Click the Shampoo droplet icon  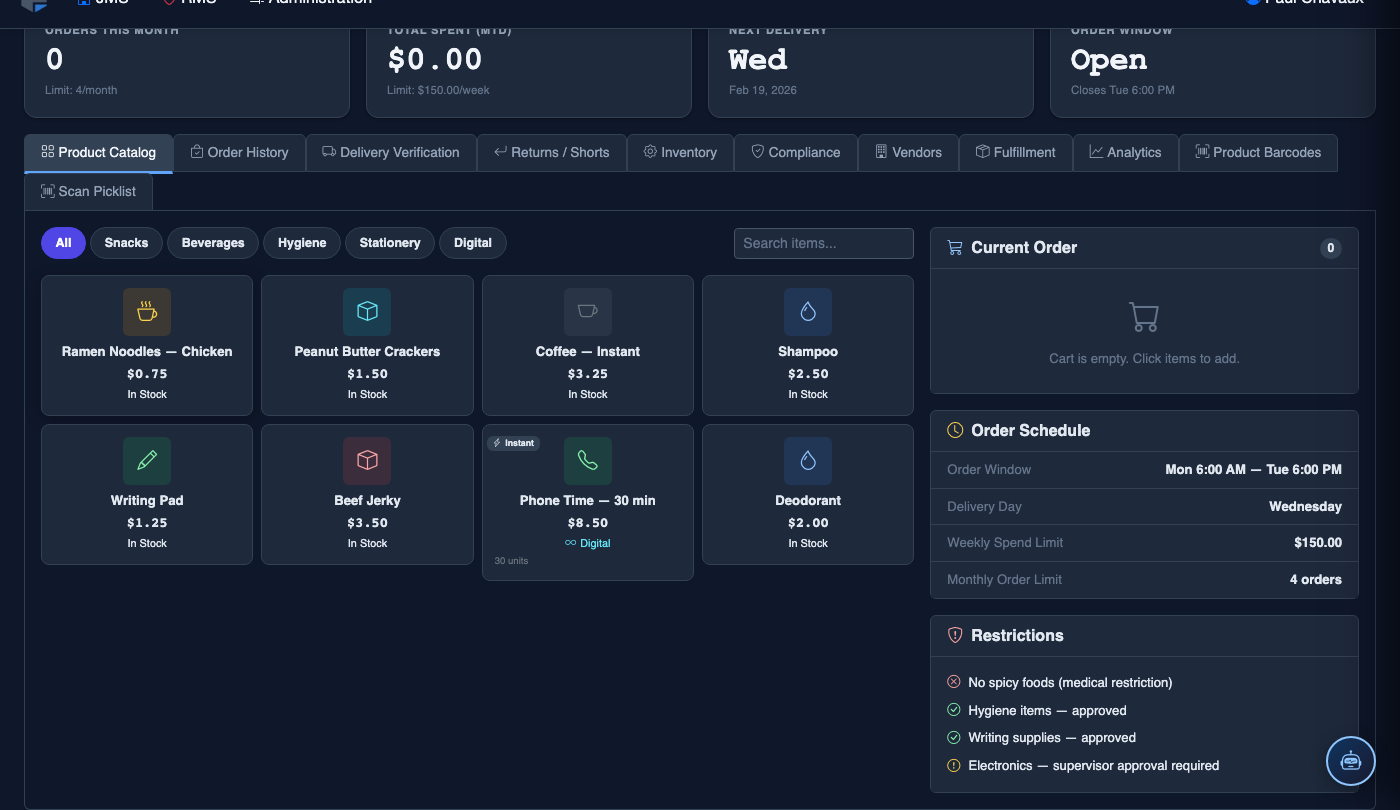(x=808, y=312)
